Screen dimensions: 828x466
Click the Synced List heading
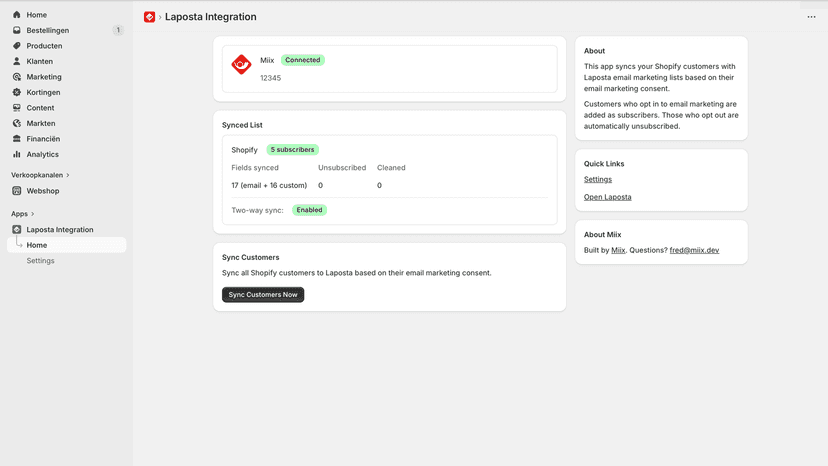[242, 125]
